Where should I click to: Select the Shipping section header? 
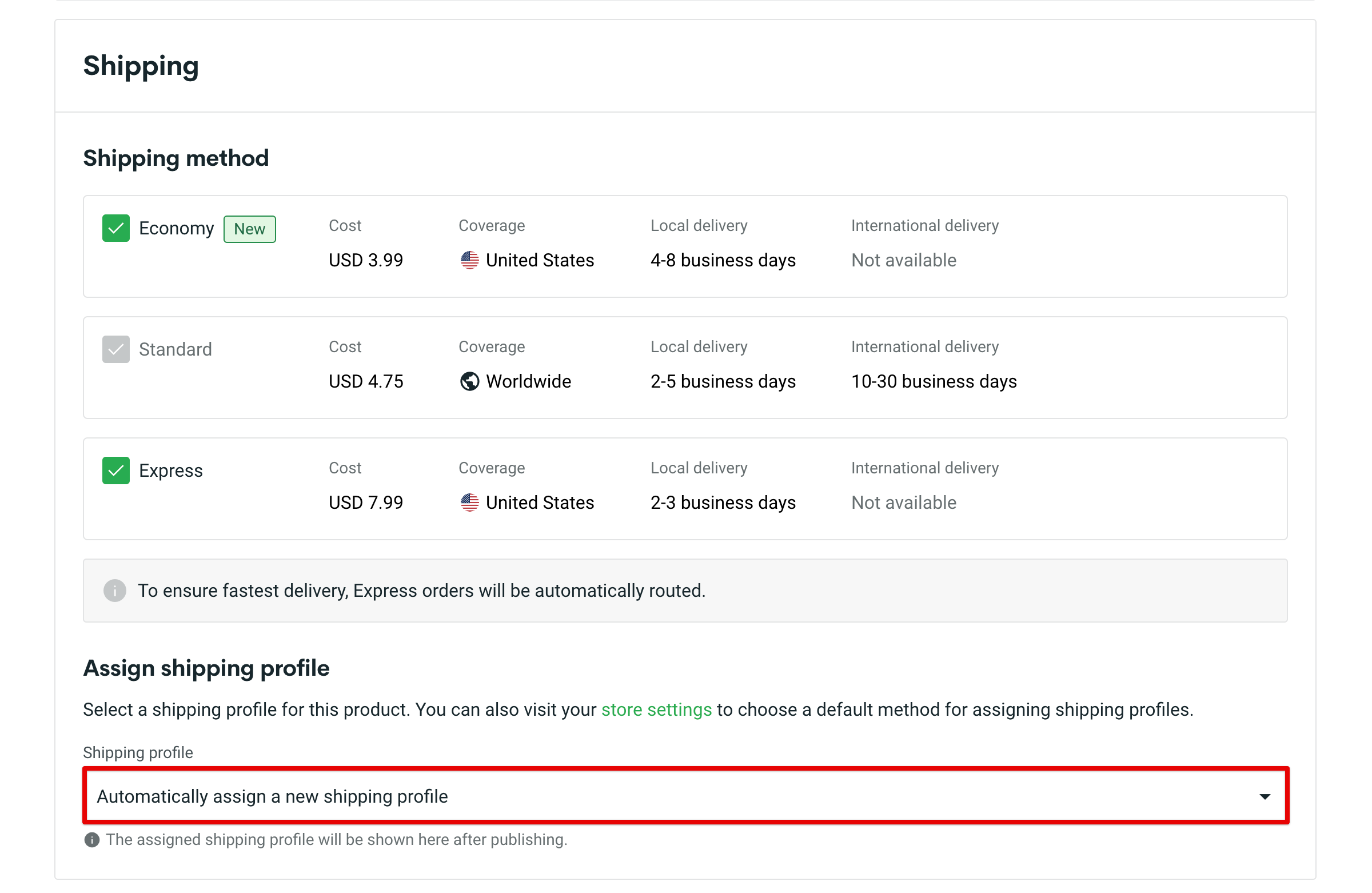[x=141, y=66]
